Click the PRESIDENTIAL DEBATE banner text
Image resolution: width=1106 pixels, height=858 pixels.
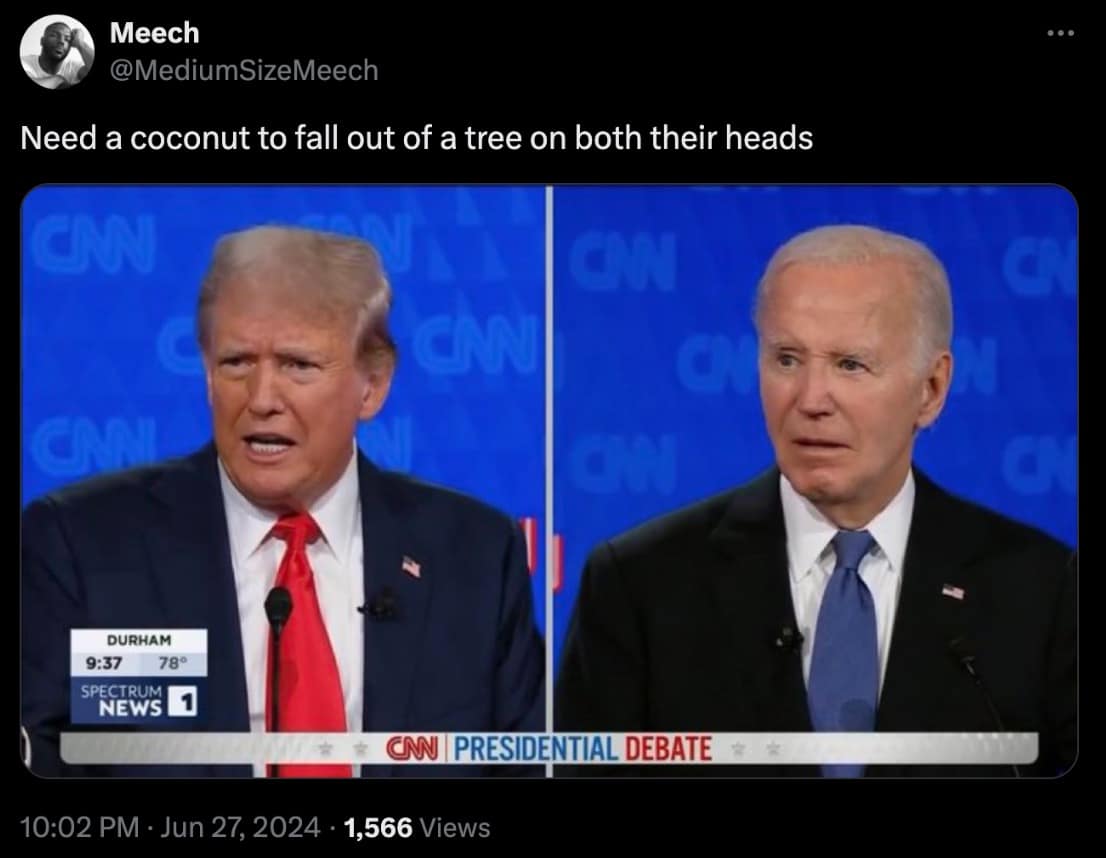pyautogui.click(x=583, y=749)
